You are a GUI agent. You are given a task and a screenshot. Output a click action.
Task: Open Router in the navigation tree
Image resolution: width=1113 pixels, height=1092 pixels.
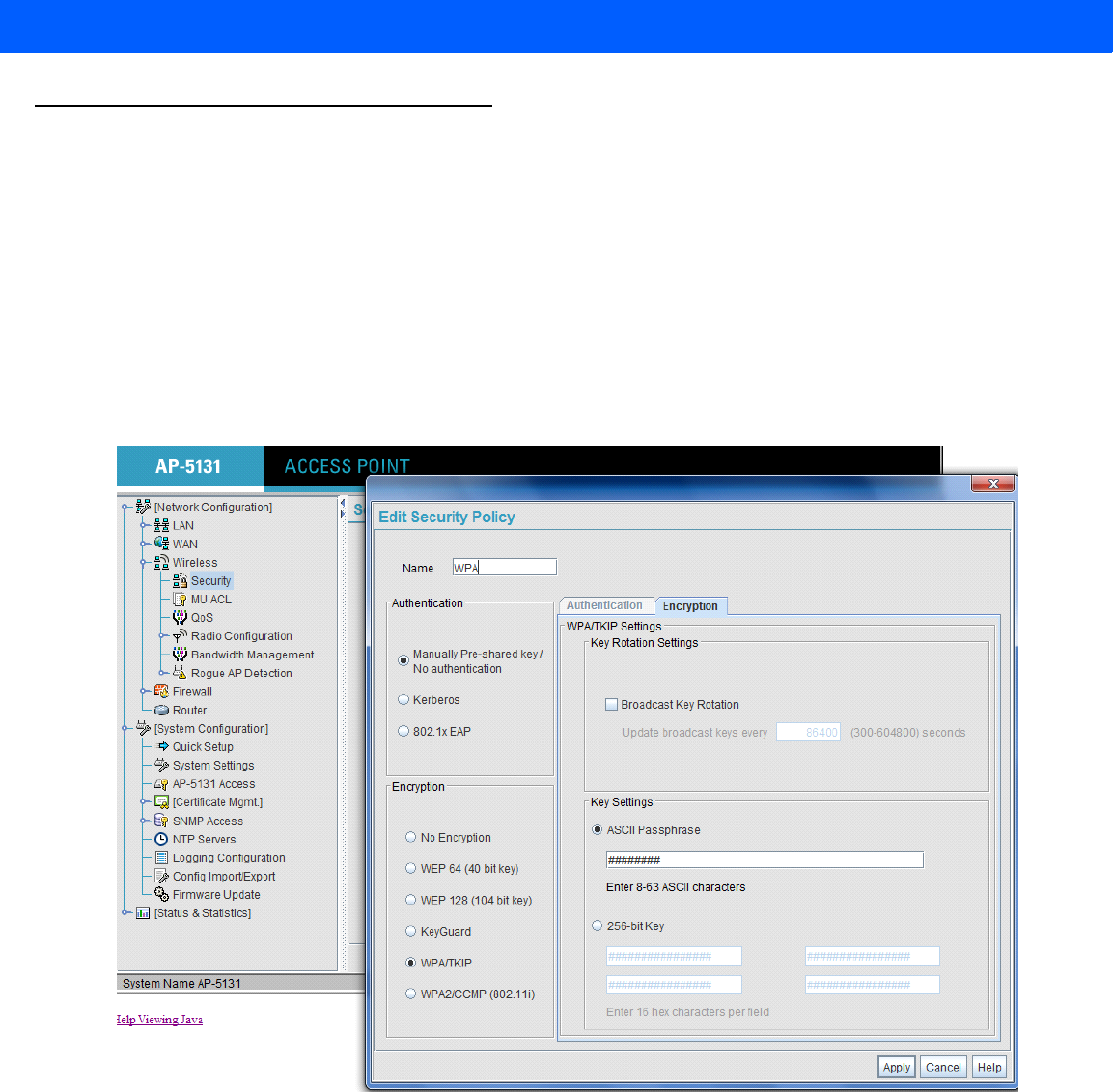coord(189,710)
